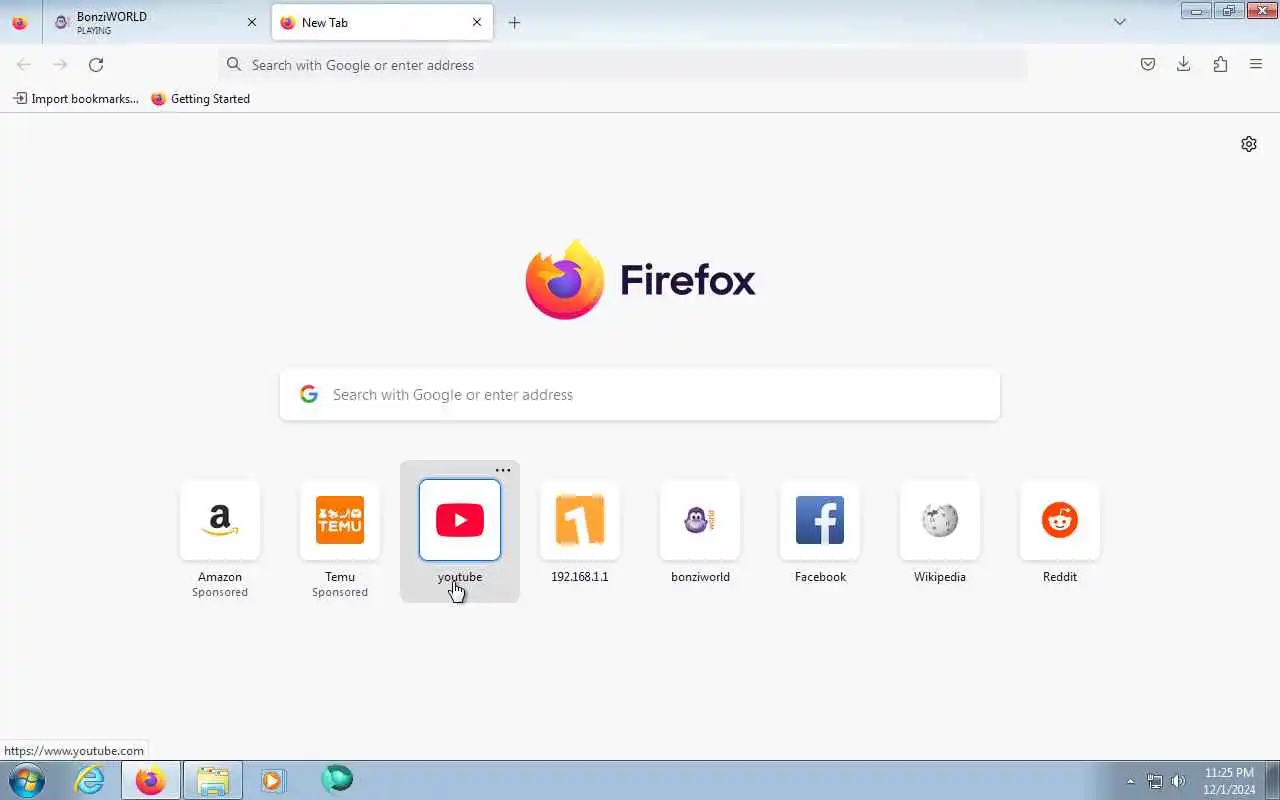Open the Amazon sponsored shortcut tile

click(x=220, y=520)
